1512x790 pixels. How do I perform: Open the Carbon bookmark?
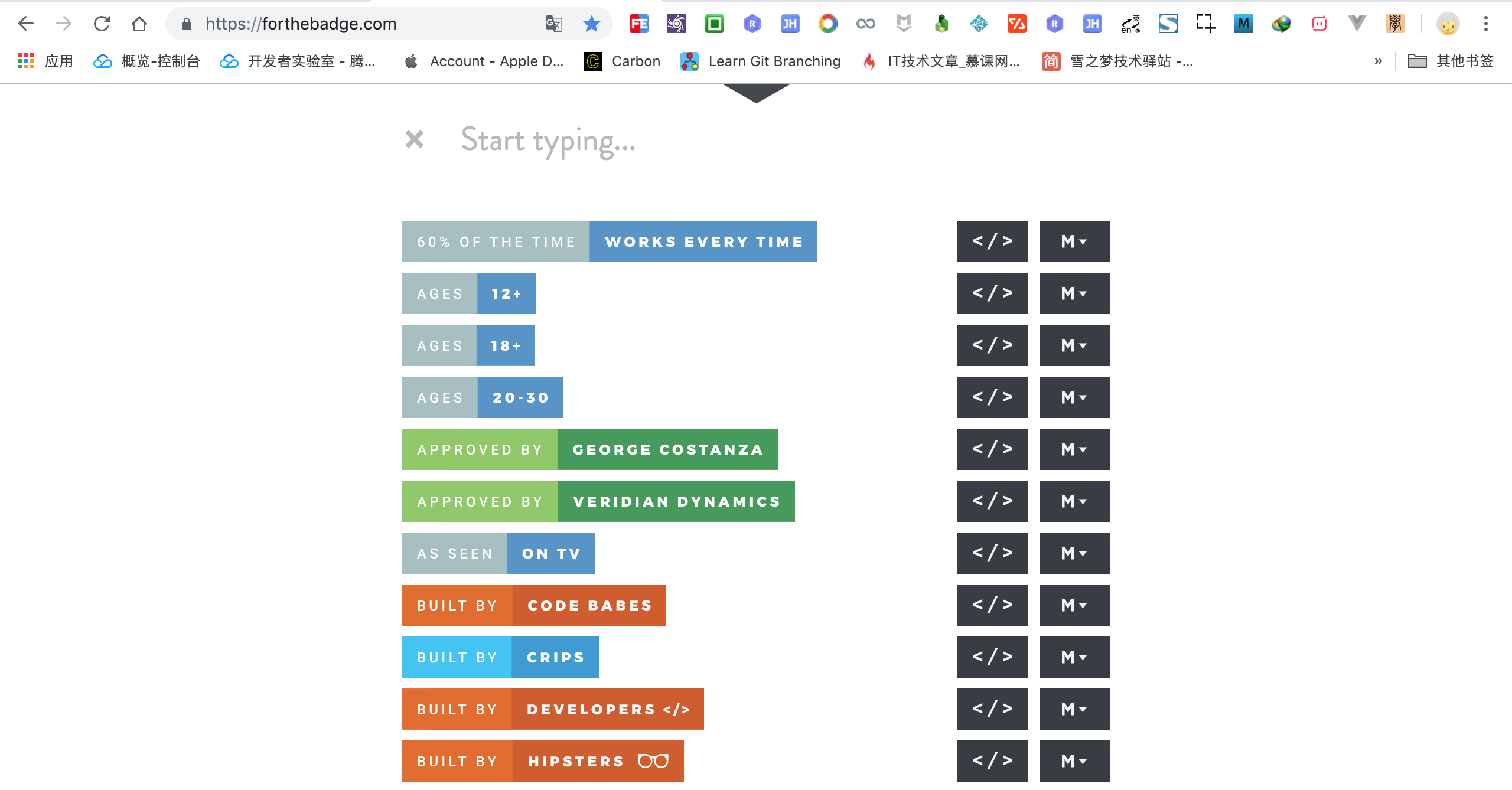tap(622, 61)
